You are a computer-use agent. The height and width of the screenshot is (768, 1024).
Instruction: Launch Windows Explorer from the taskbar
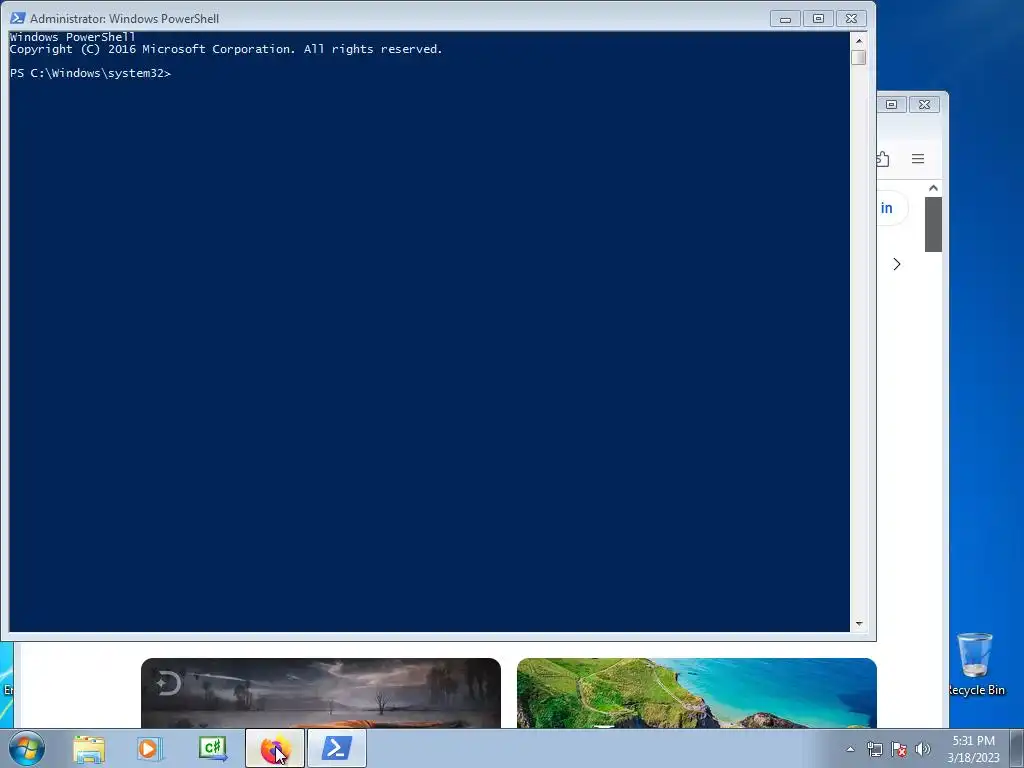pos(89,748)
